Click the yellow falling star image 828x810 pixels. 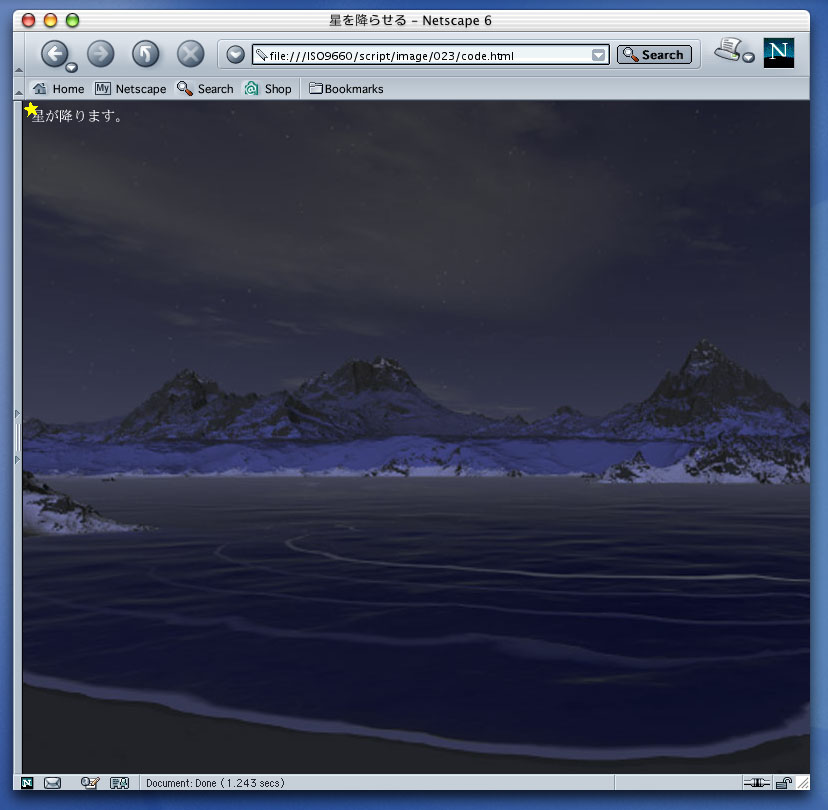pos(31,109)
